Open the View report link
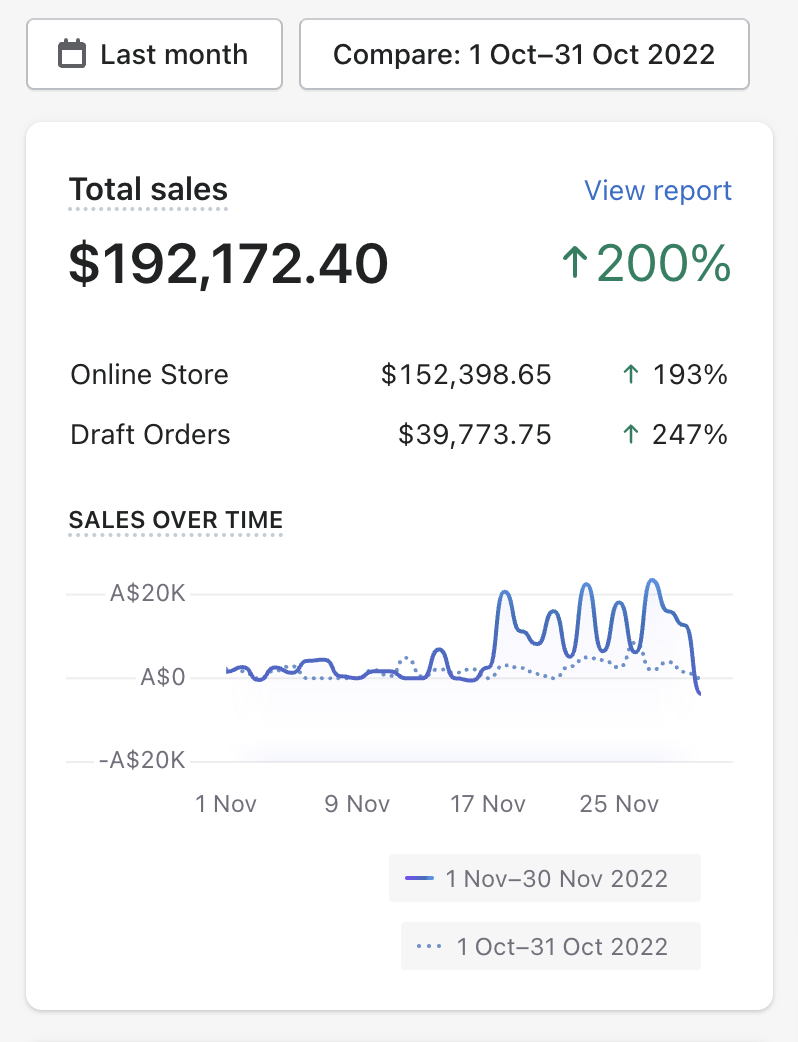 click(657, 190)
